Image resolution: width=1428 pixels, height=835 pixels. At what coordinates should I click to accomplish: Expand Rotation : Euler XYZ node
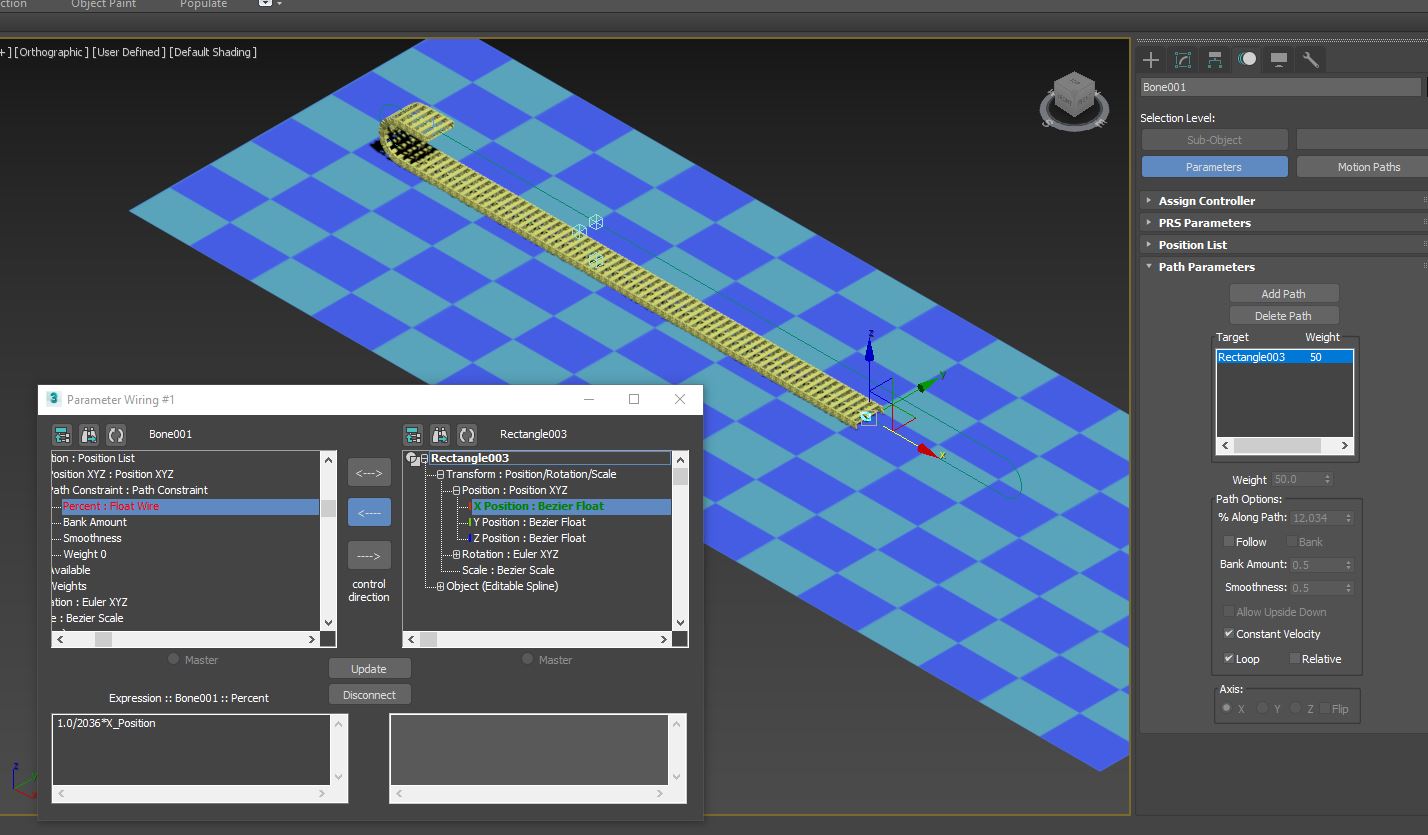pos(456,555)
